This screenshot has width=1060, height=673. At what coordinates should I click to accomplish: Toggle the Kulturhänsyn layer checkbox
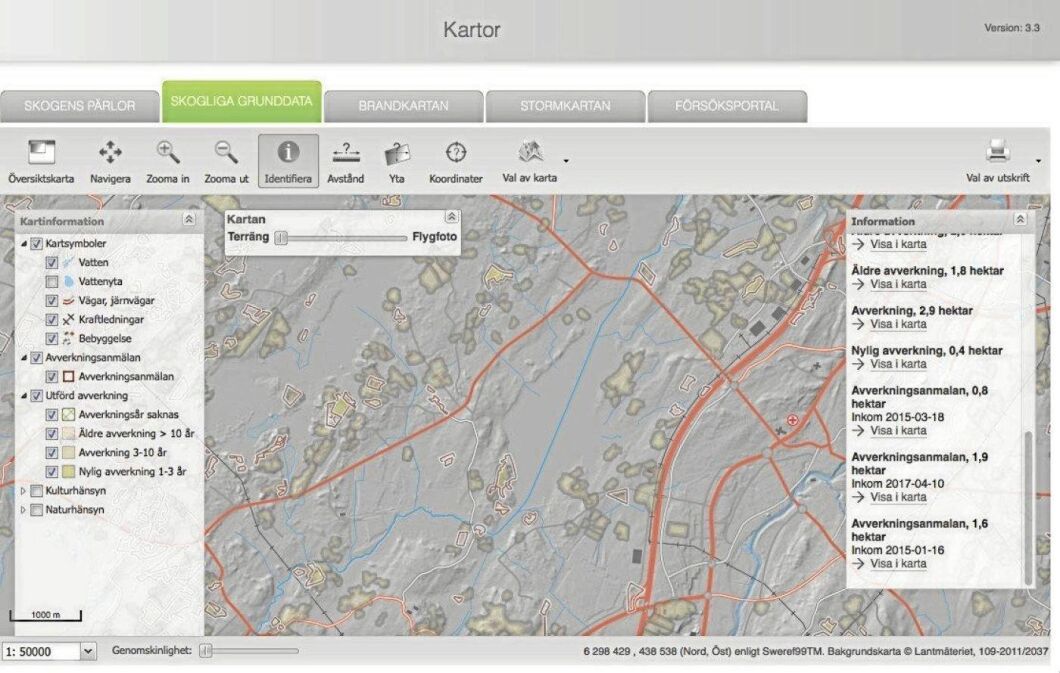37,491
